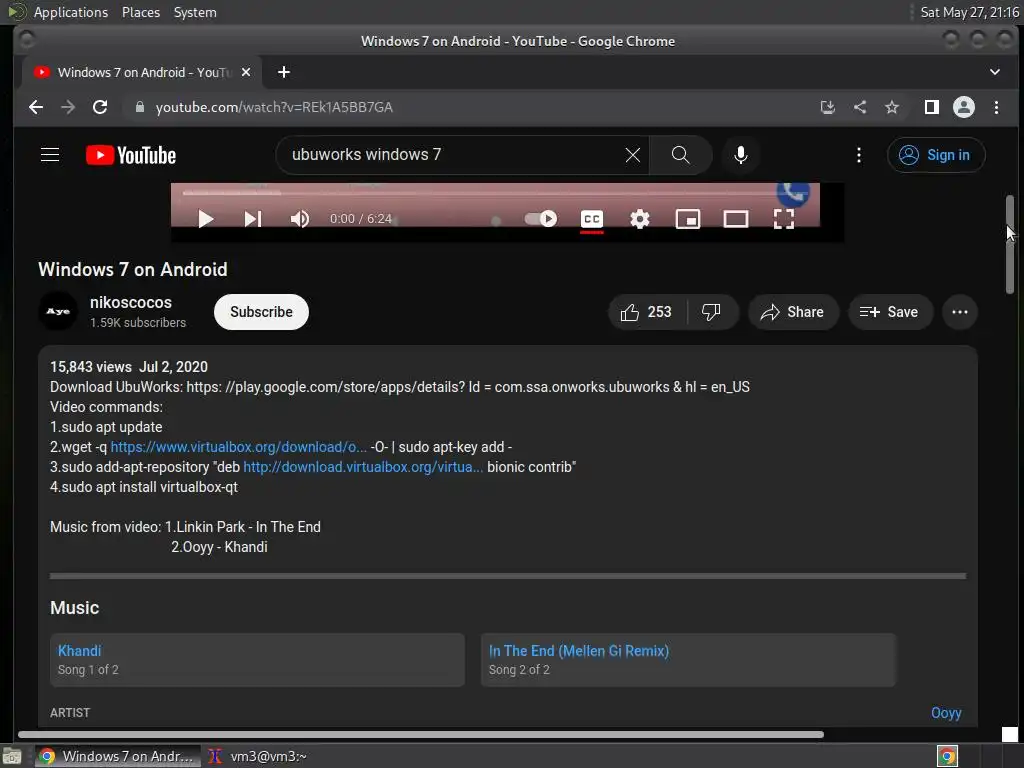Like the video (253)
This screenshot has width=1024, height=768.
click(647, 312)
